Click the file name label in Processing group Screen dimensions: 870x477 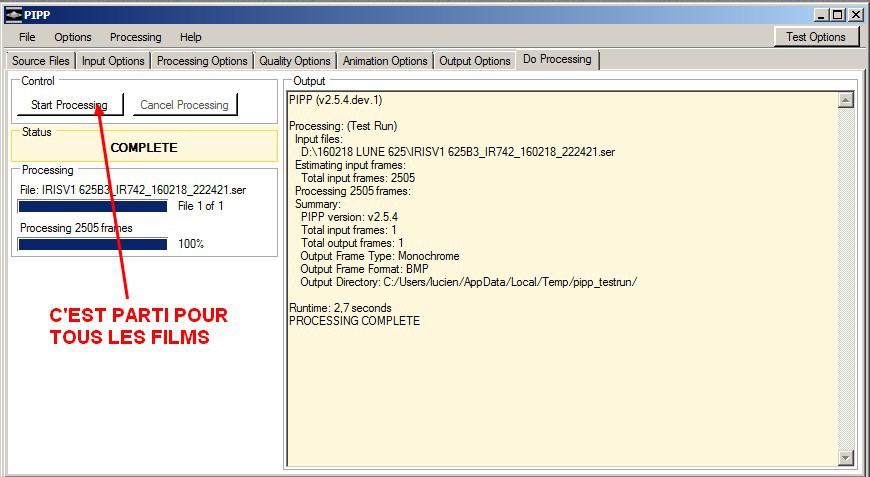pyautogui.click(x=133, y=190)
